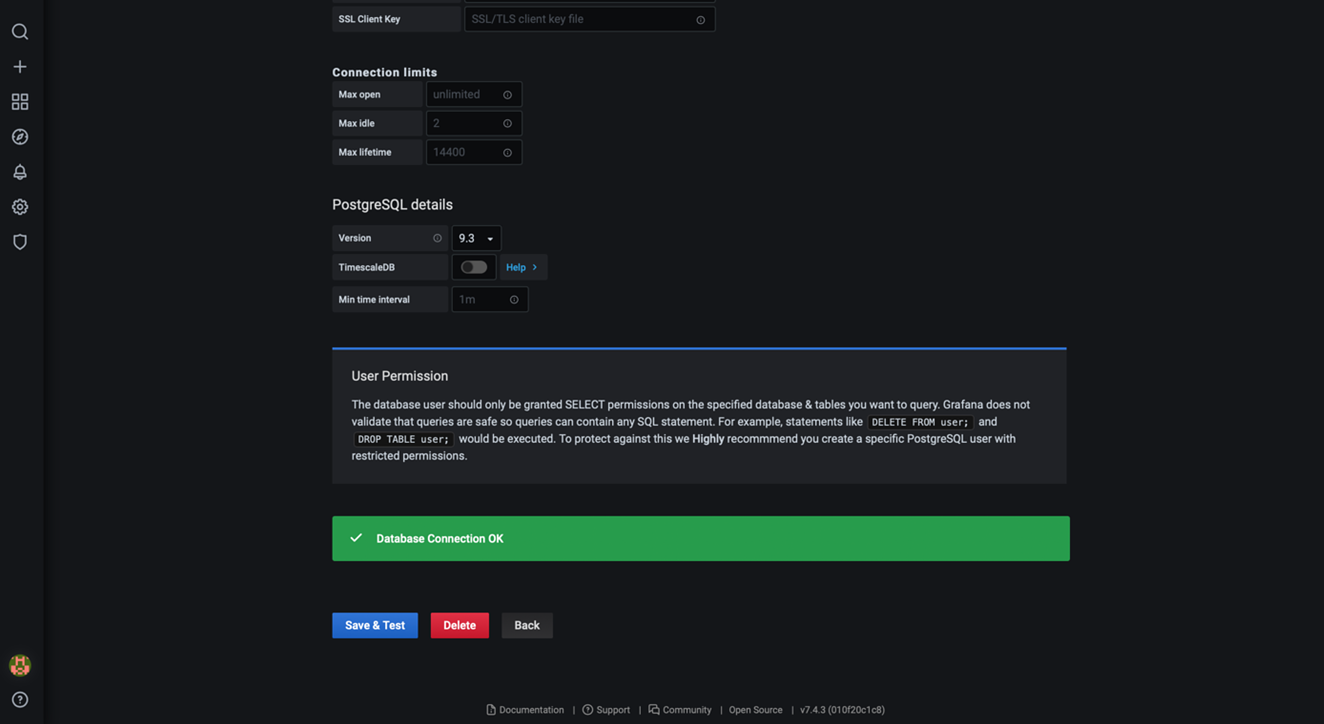This screenshot has width=1324, height=724.
Task: Toggle the TimescaleDB switch
Action: 474,267
